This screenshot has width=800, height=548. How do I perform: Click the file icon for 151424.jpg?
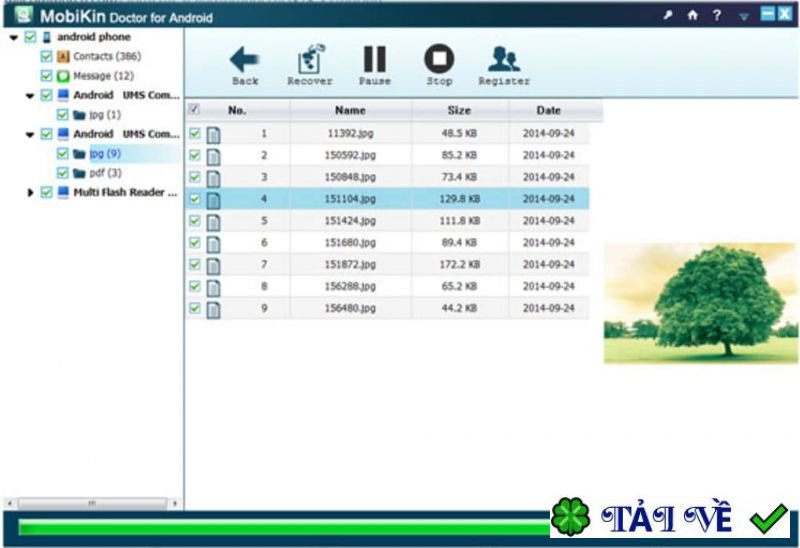pos(213,222)
